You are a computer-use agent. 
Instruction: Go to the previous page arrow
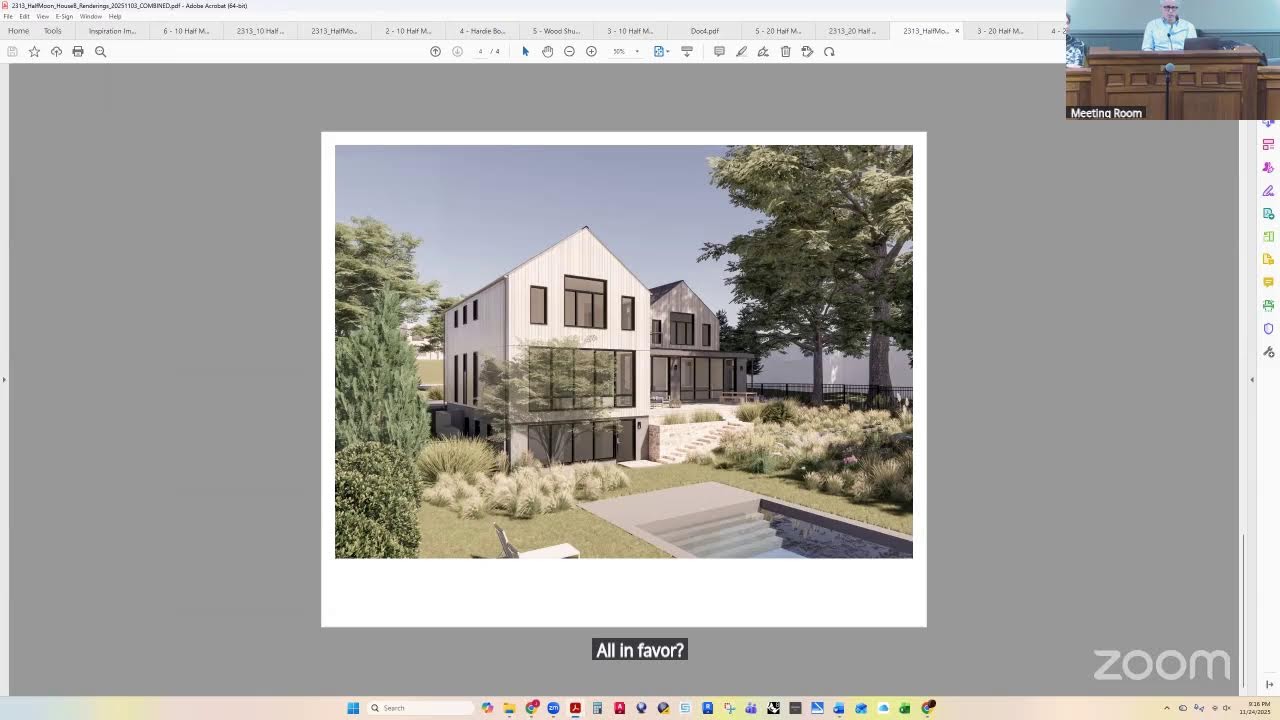coord(435,51)
